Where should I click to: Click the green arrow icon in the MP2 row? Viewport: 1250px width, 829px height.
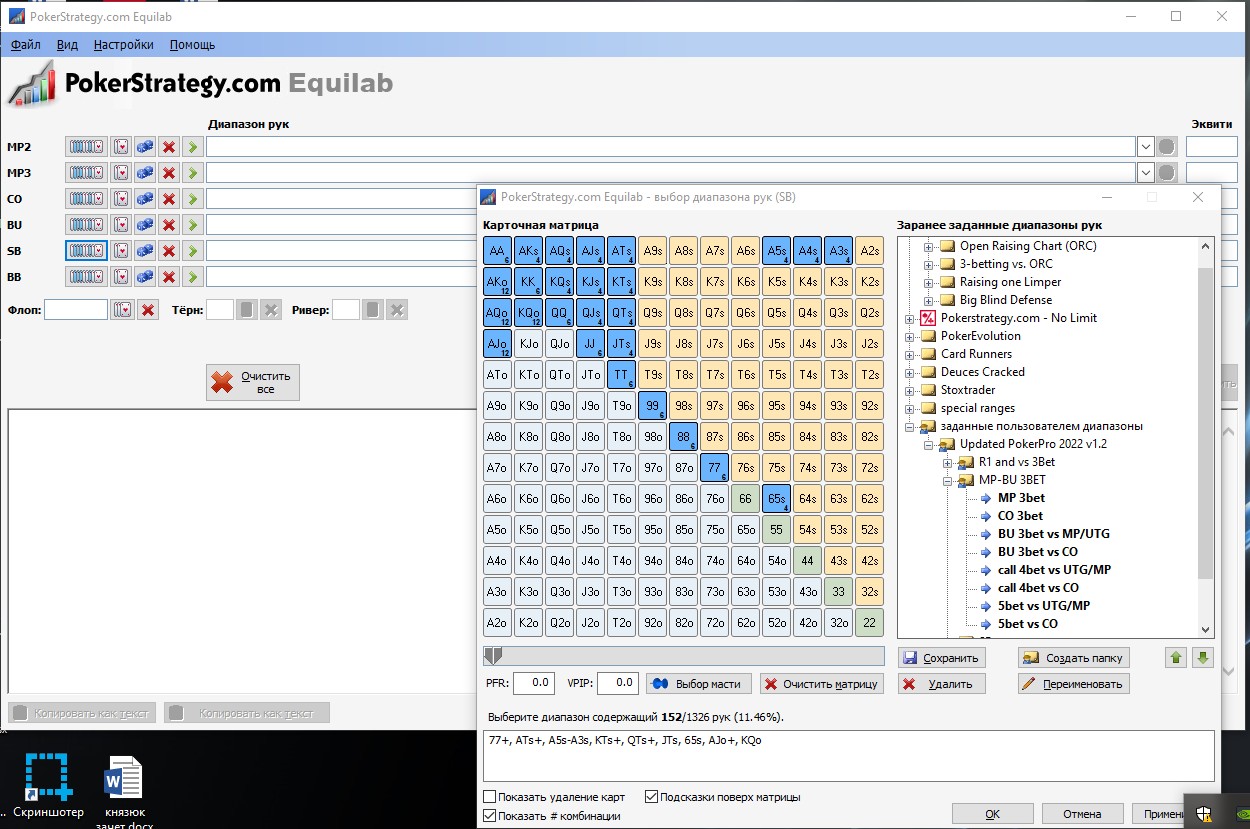tap(192, 147)
